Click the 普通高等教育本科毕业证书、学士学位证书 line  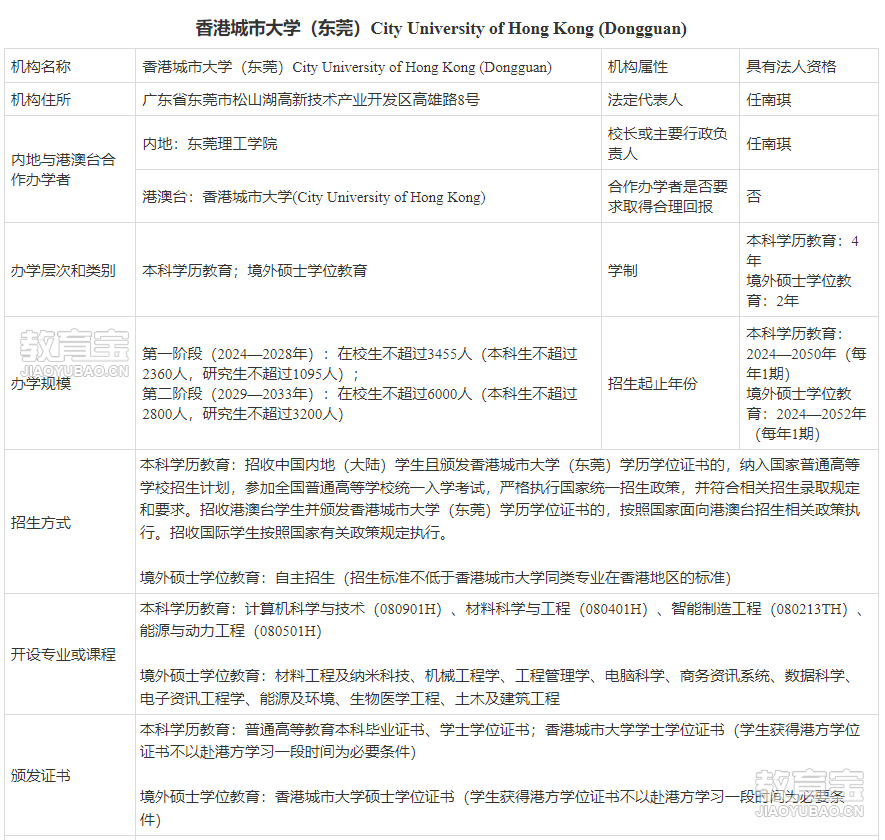[500, 741]
